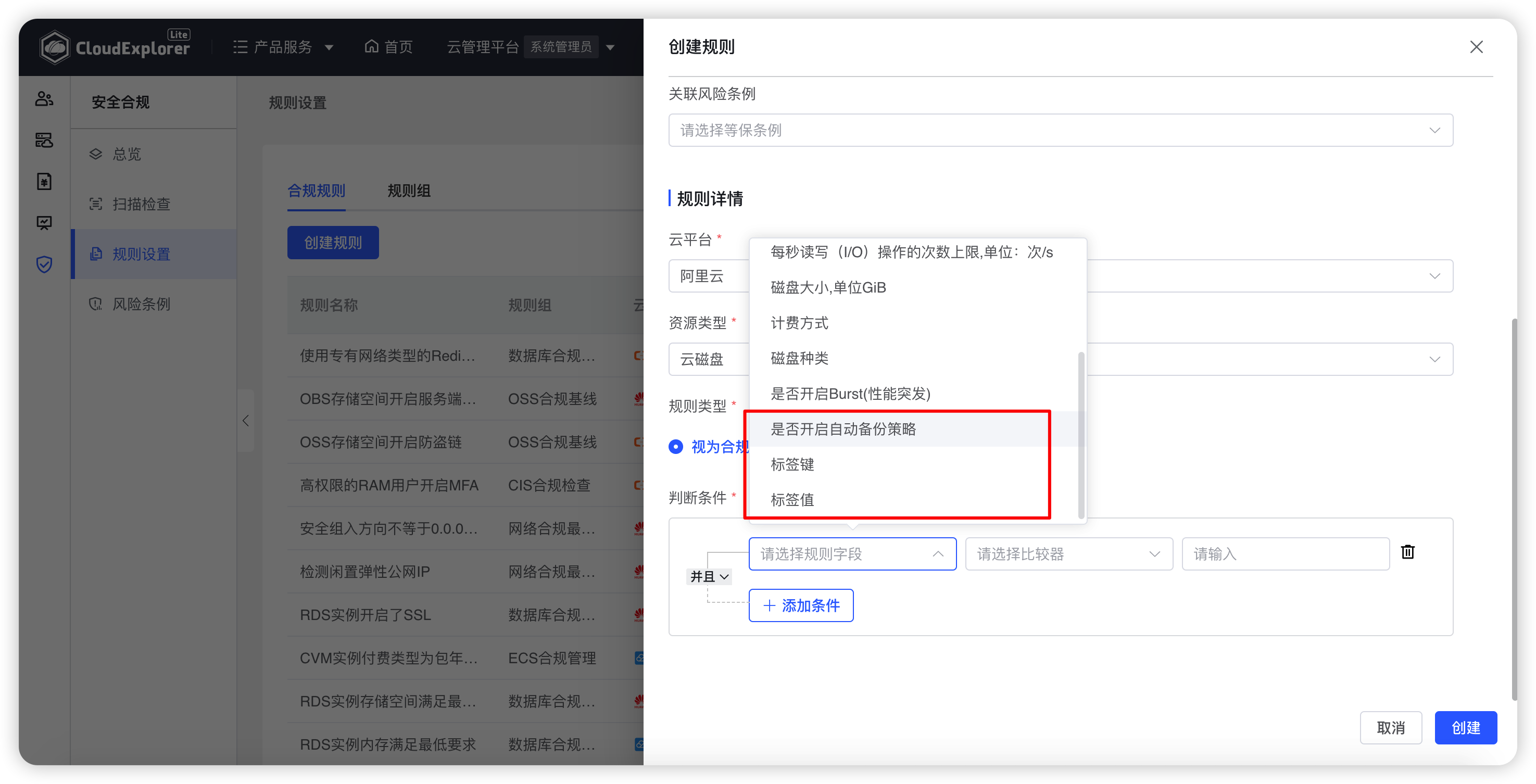Go to 首页 in top navigation
Viewport: 1536px width, 784px height.
tap(388, 47)
